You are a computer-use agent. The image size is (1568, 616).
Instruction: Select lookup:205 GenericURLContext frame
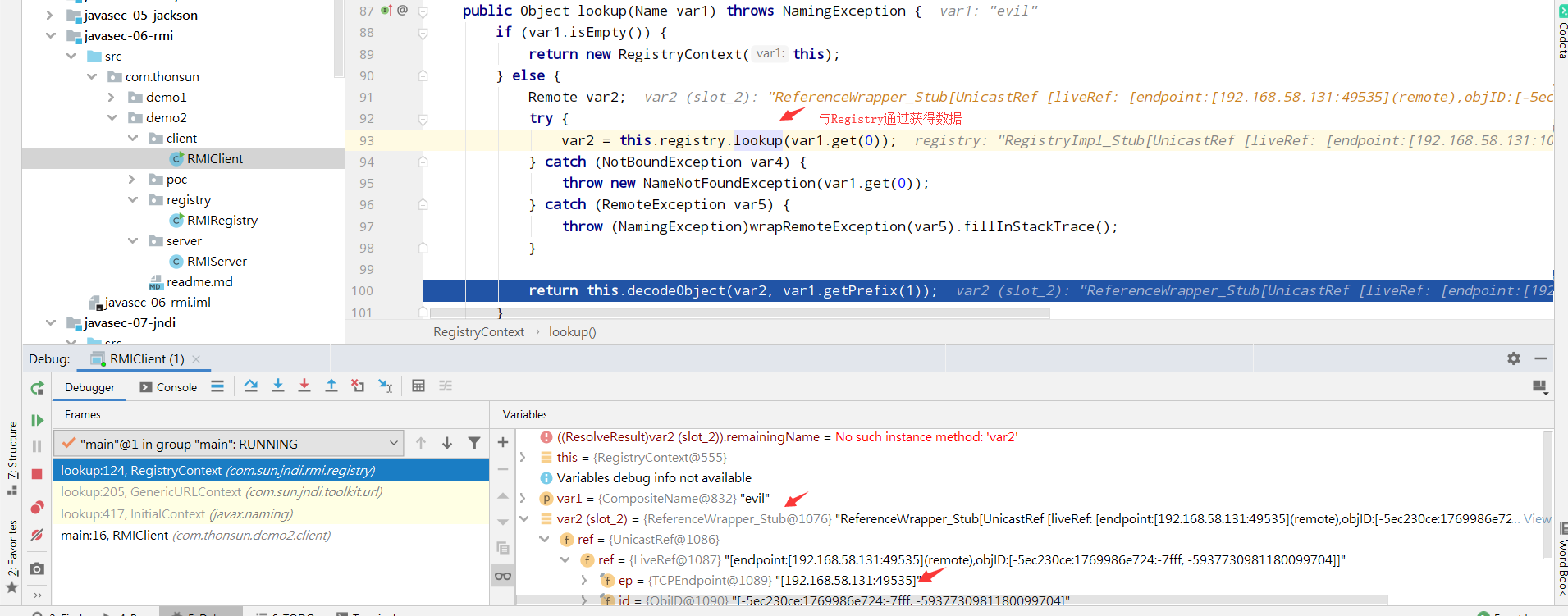271,491
